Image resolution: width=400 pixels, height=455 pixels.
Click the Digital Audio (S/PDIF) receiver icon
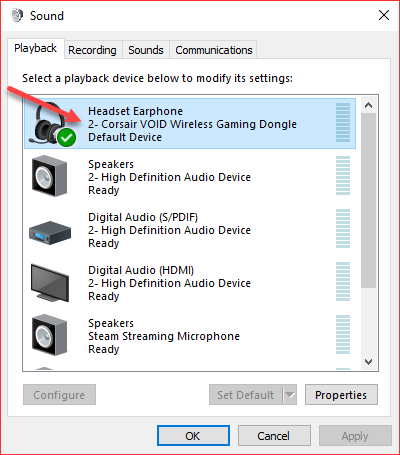coord(50,233)
